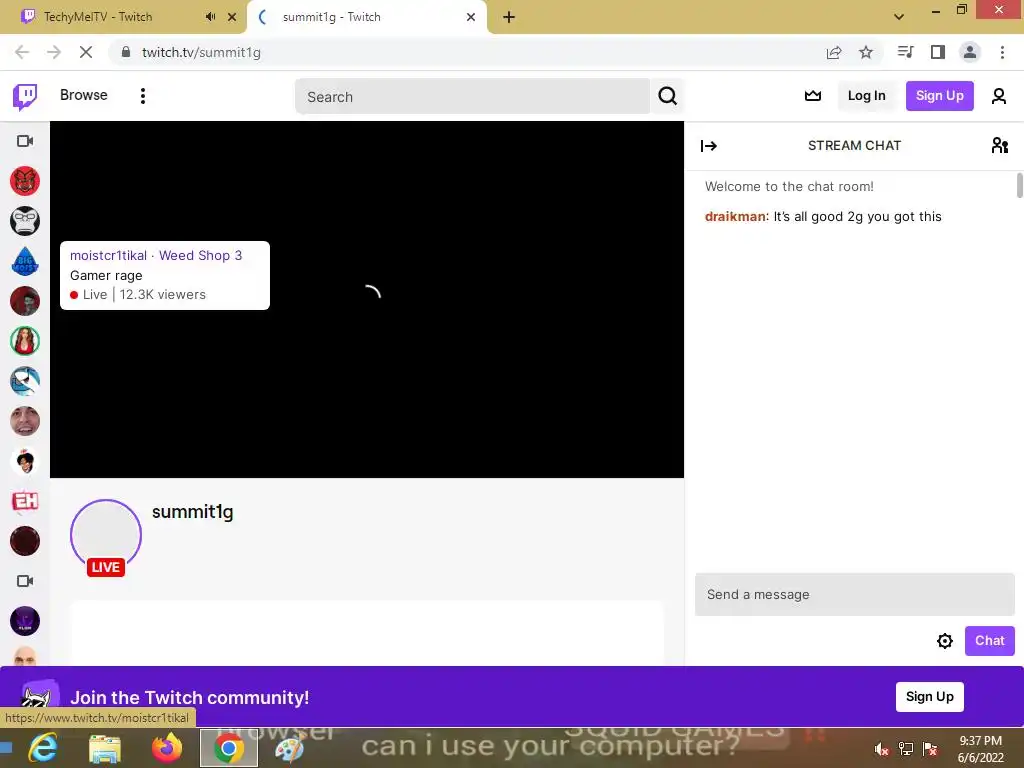Open the Browse page
Screen dimensions: 1024x768
[84, 95]
